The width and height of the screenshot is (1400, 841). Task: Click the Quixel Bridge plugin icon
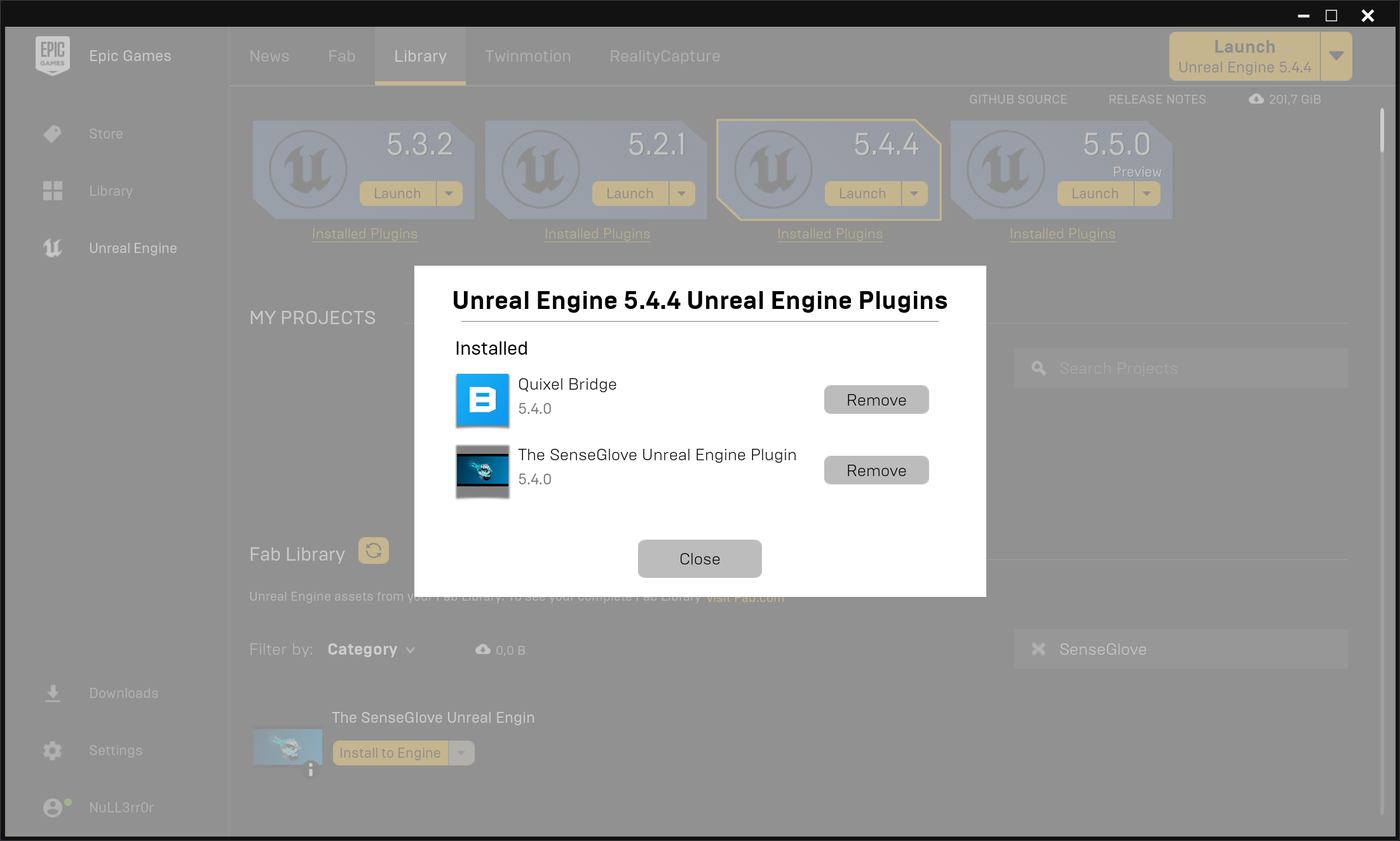click(482, 400)
